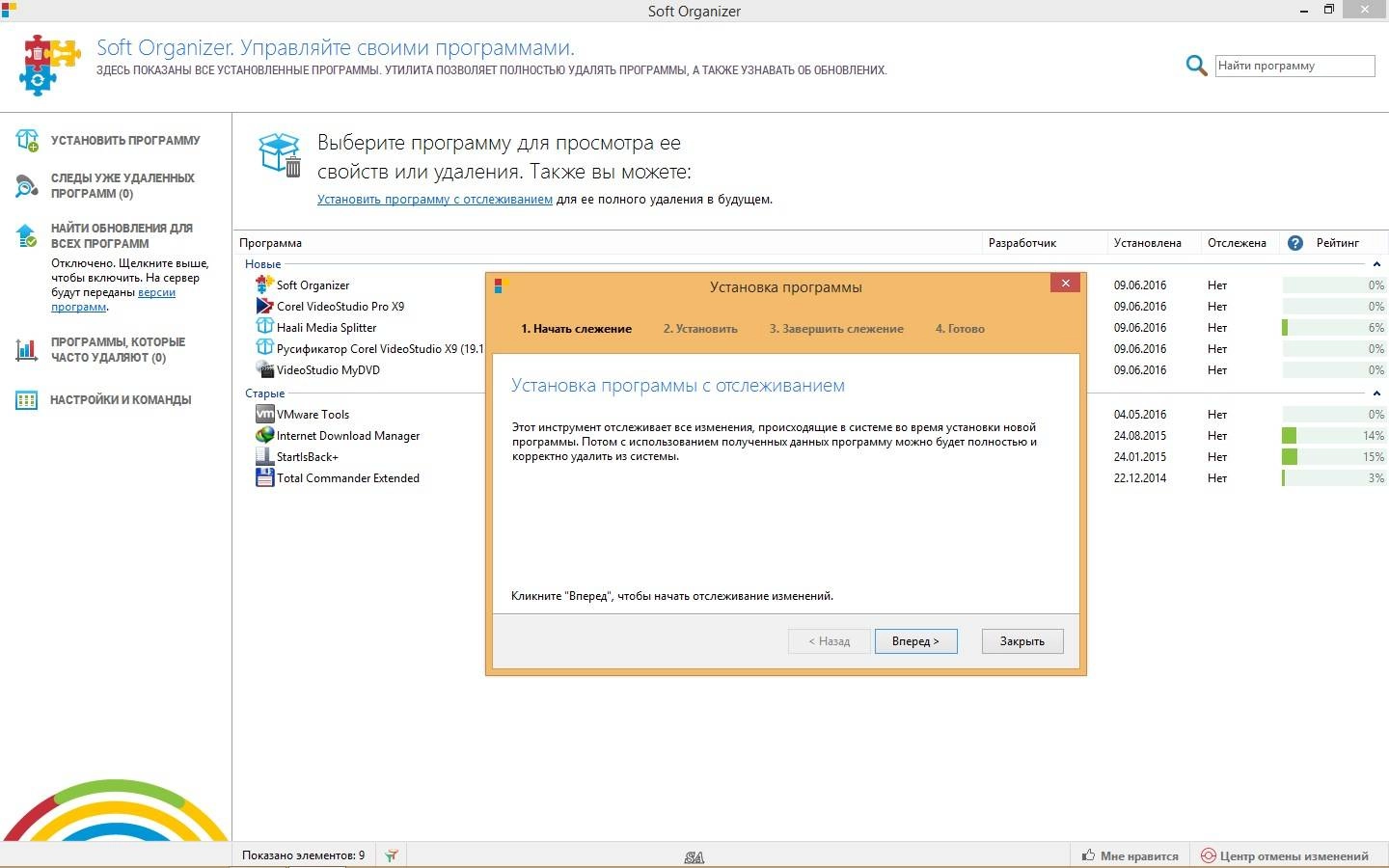Click the '< Назад' button
Viewport: 1389px width, 868px height.
tap(830, 641)
